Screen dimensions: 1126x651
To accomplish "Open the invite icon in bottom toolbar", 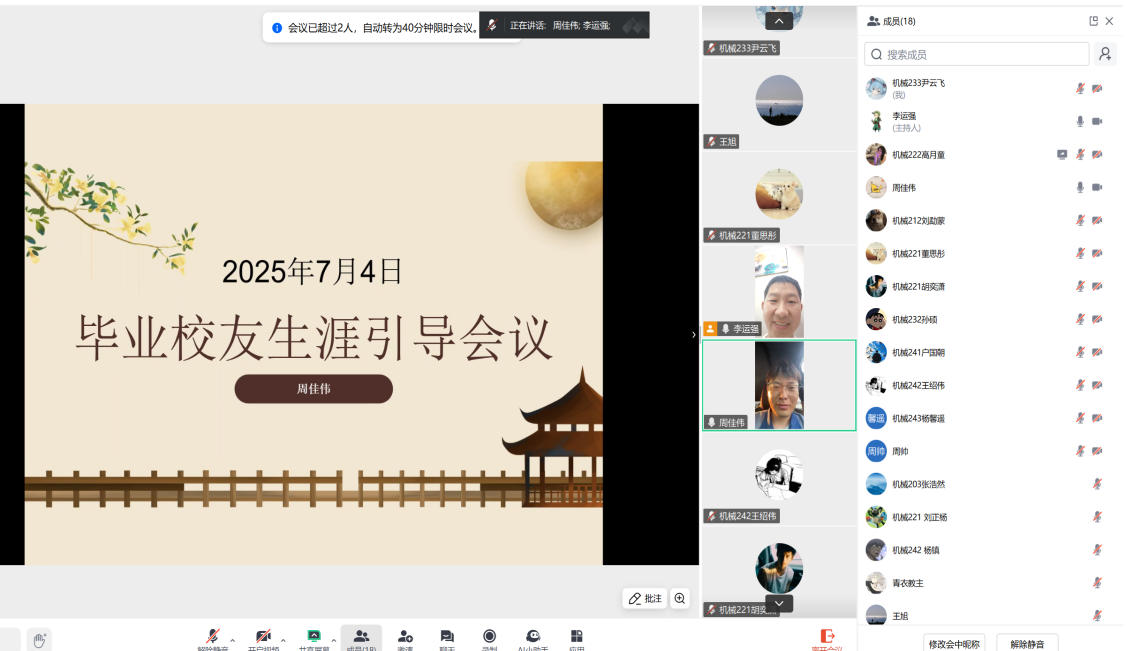I will pyautogui.click(x=405, y=637).
